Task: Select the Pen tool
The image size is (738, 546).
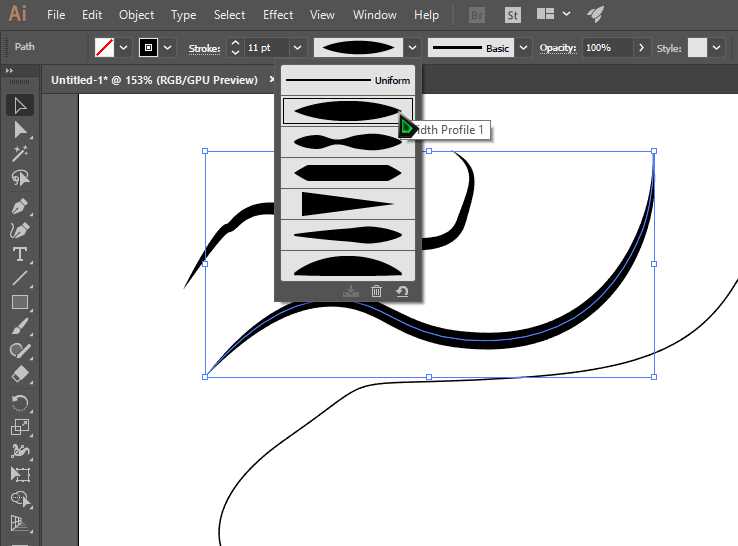Action: point(20,206)
